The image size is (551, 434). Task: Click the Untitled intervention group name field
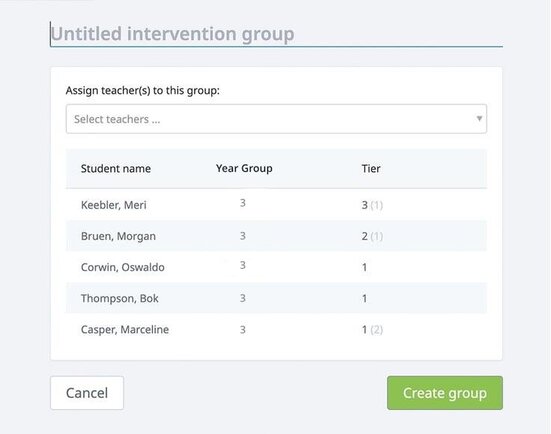pos(276,34)
